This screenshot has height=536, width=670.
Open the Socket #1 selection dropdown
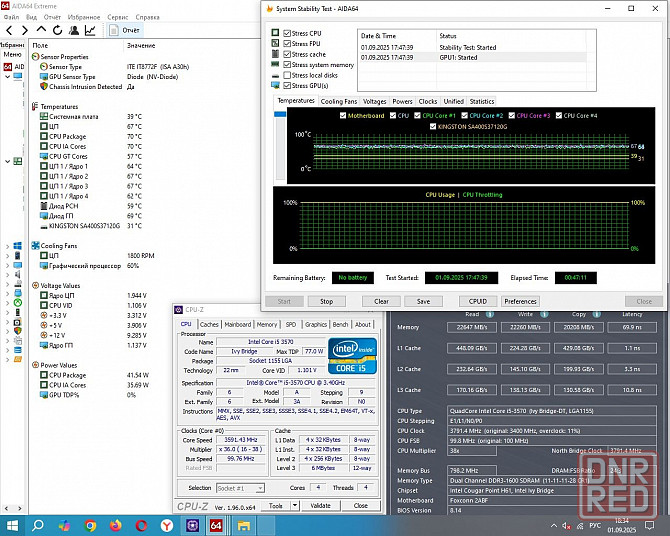tap(242, 487)
